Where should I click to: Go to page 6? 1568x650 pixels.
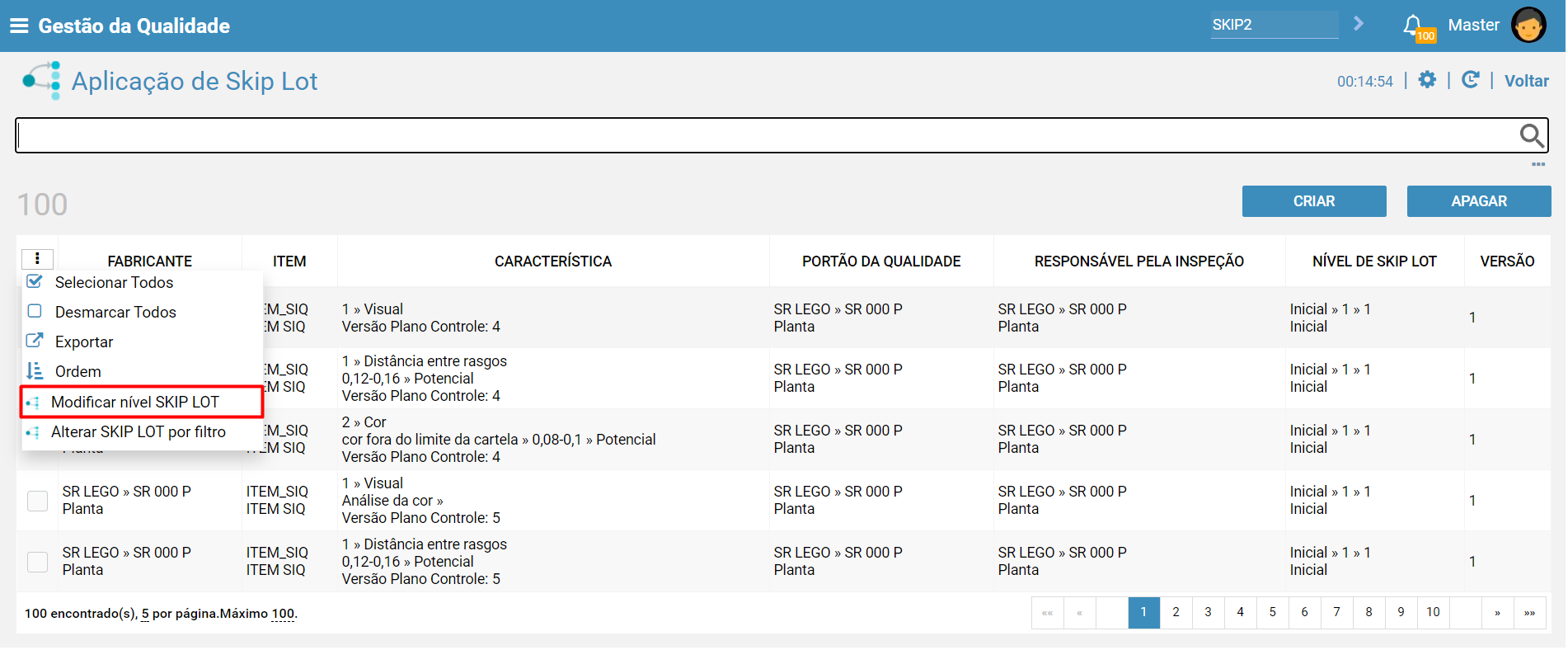pyautogui.click(x=1304, y=612)
